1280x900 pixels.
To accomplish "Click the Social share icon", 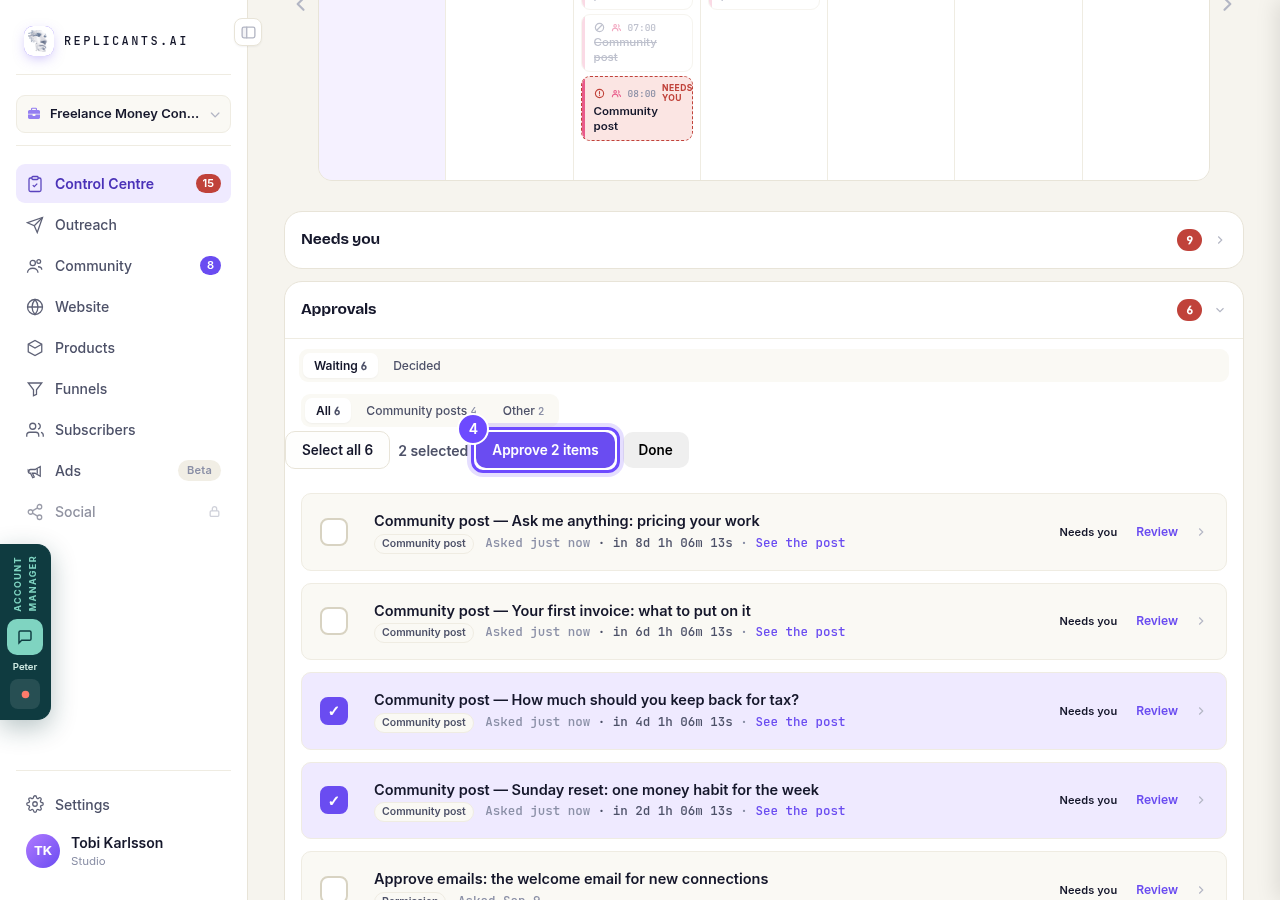I will point(35,512).
